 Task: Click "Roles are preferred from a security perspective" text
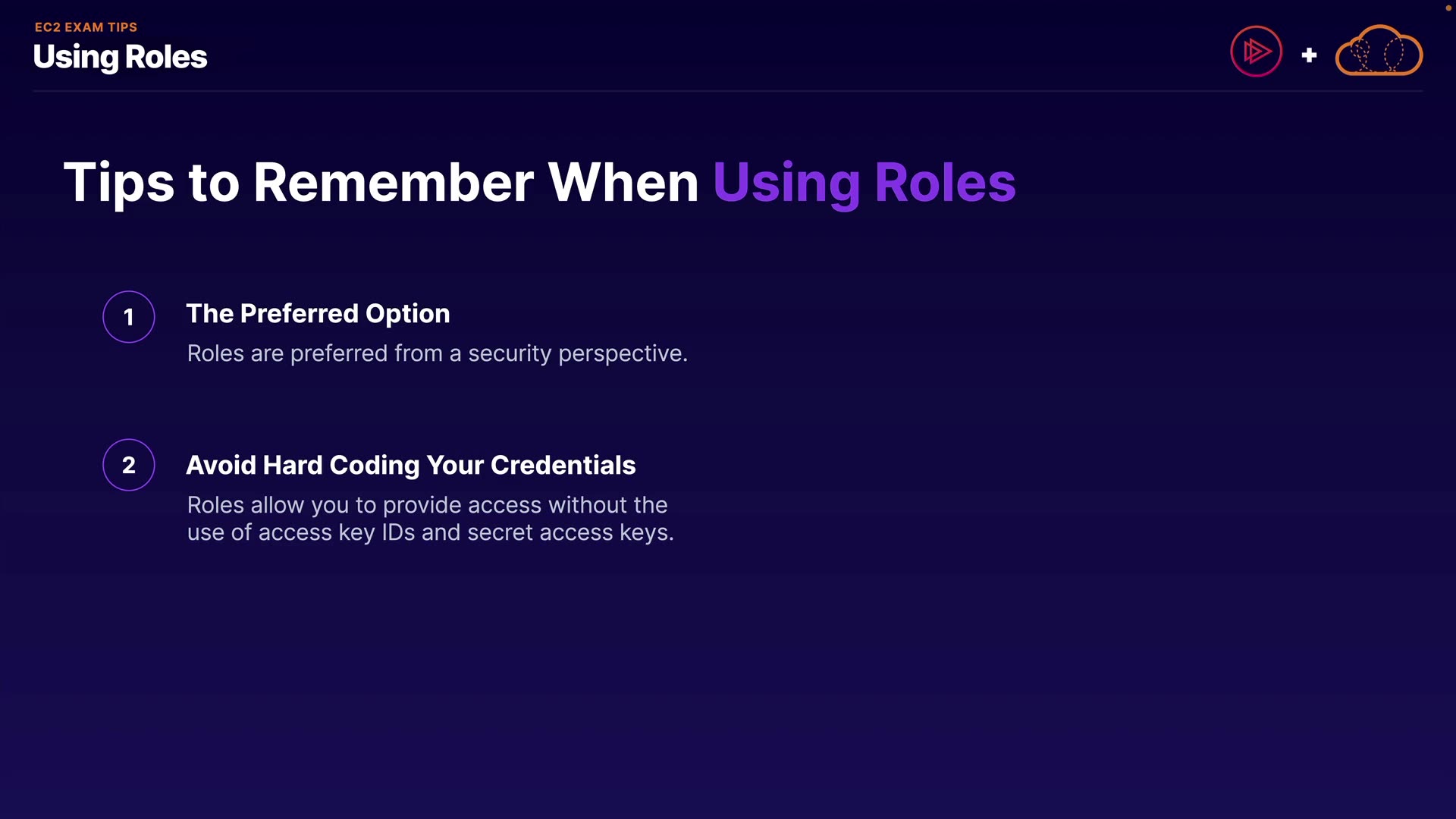tap(437, 353)
